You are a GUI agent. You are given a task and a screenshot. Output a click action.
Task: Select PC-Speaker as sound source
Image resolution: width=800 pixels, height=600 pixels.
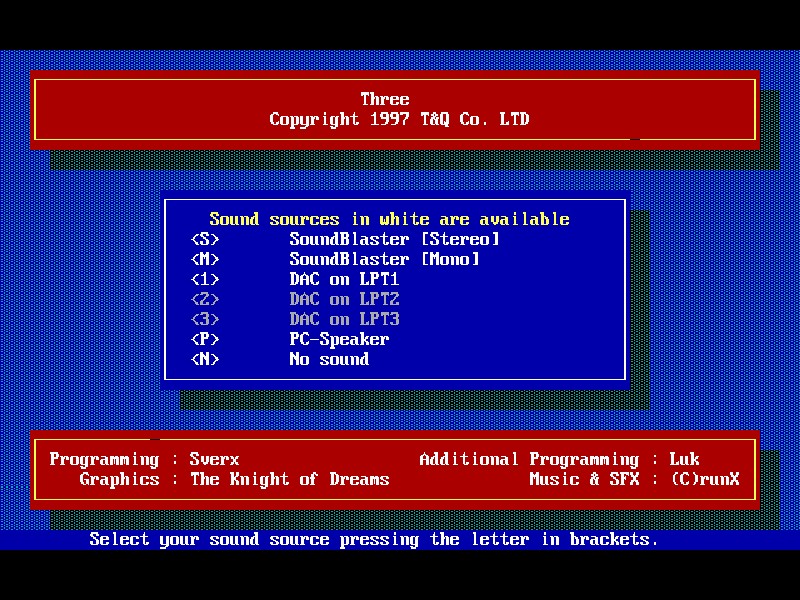point(339,339)
